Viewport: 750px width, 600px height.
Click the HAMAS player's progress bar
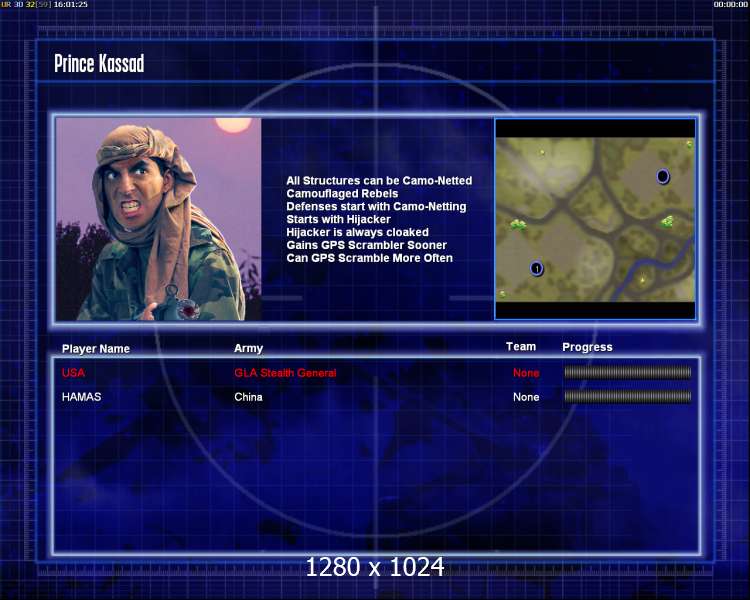click(628, 397)
